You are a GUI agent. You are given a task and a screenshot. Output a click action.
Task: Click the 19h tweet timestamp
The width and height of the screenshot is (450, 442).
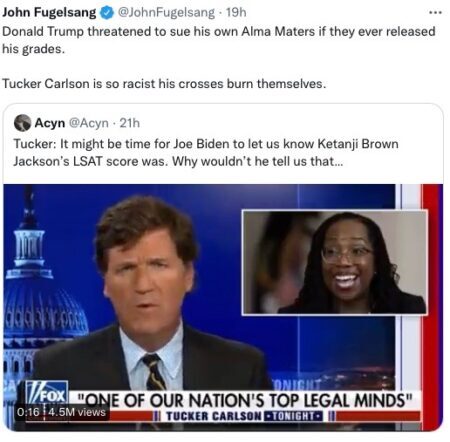[236, 13]
